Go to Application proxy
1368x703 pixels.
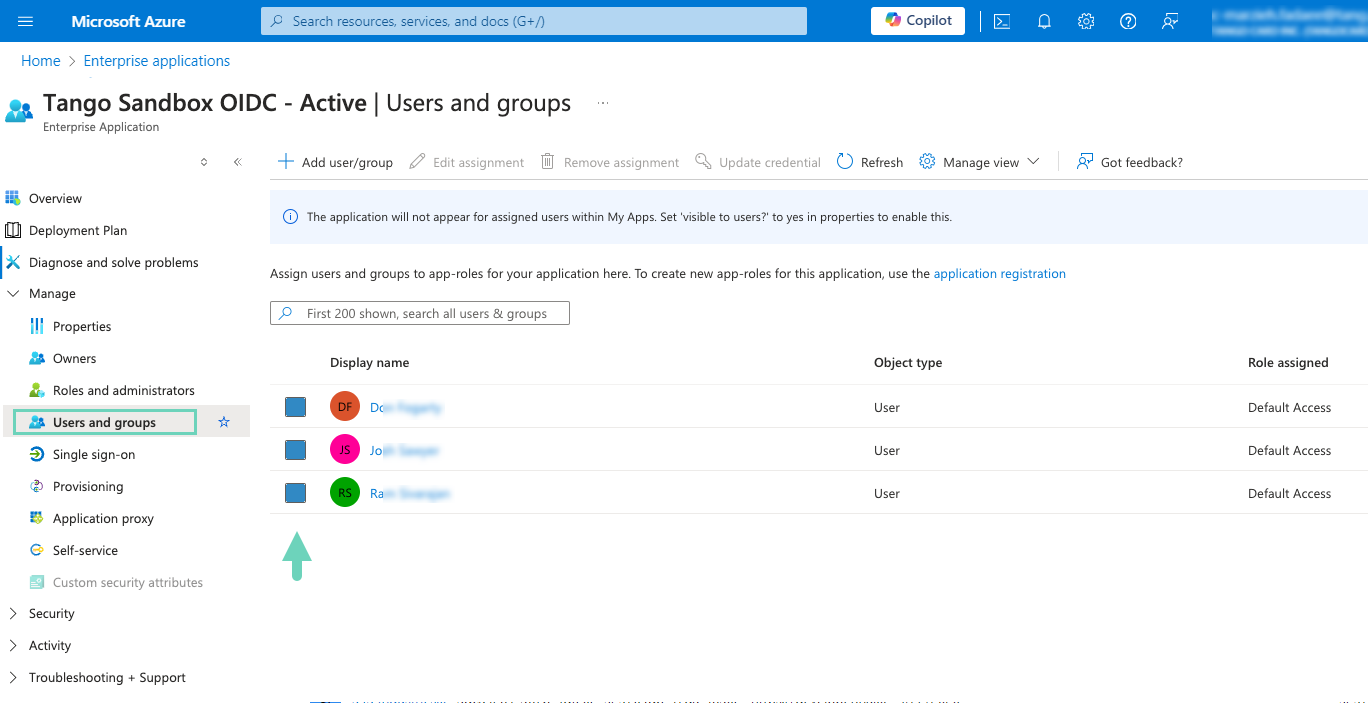104,518
